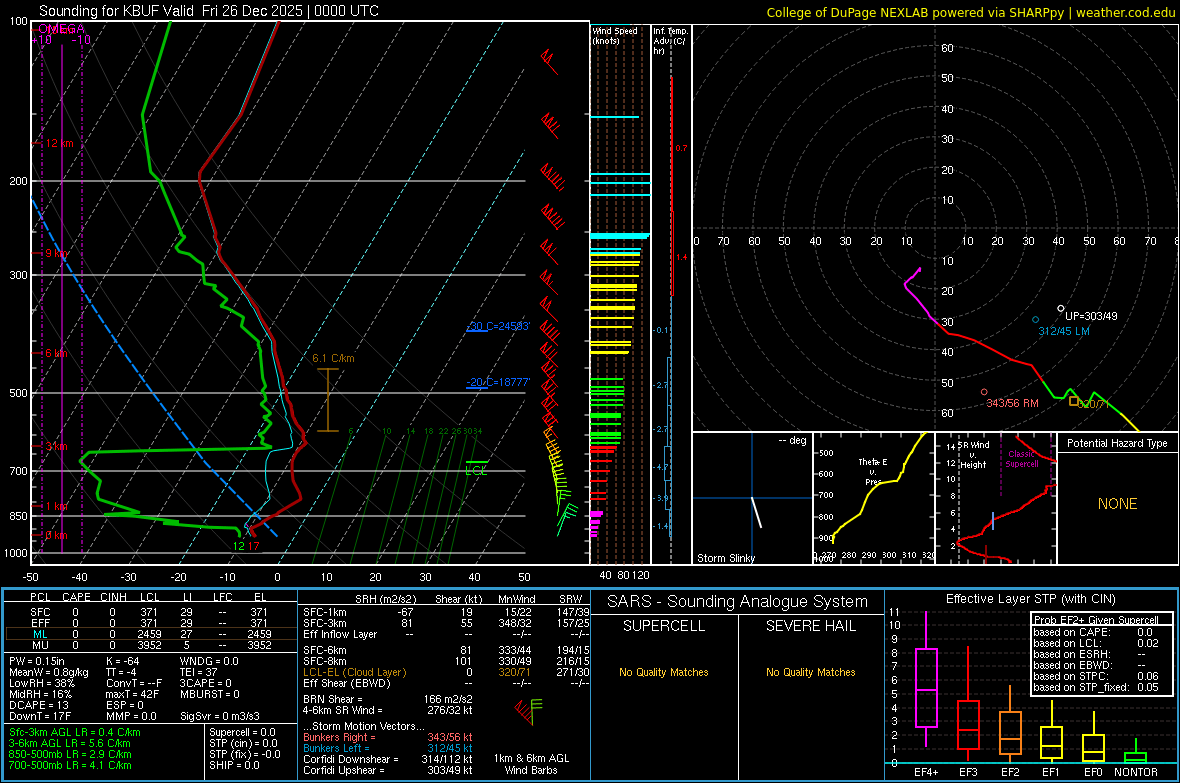
Task: Click the orange square mean wind marker
Action: [x=1074, y=401]
